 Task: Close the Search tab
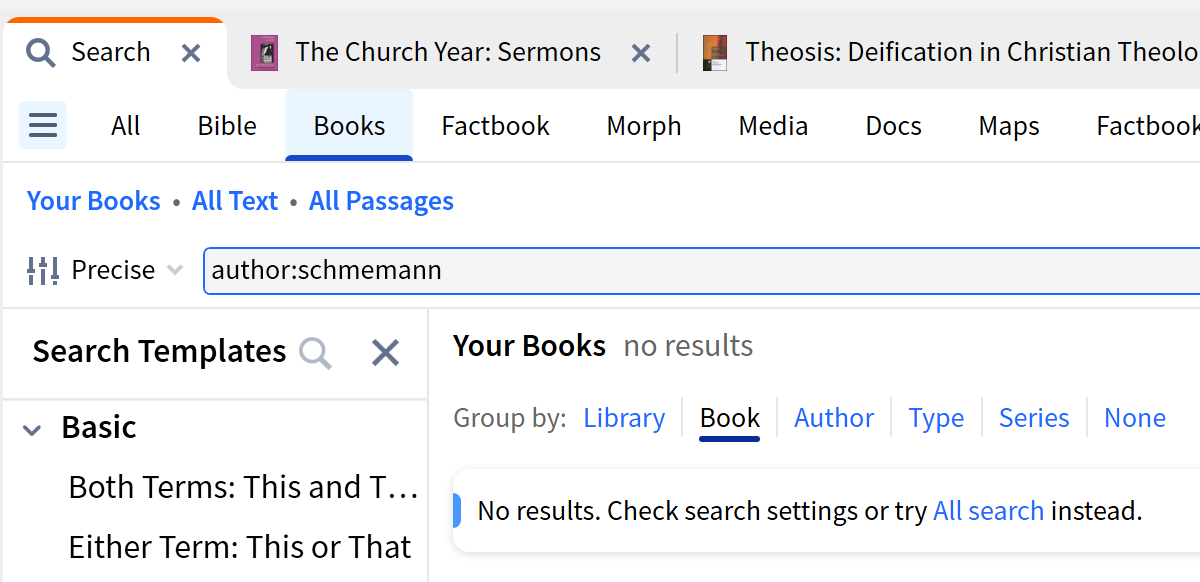191,53
